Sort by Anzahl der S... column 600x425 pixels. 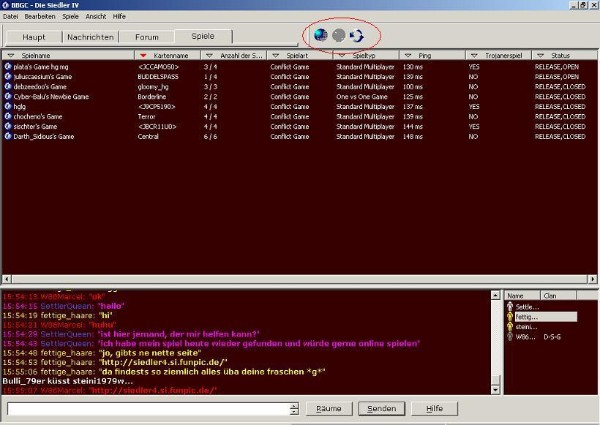(209, 56)
